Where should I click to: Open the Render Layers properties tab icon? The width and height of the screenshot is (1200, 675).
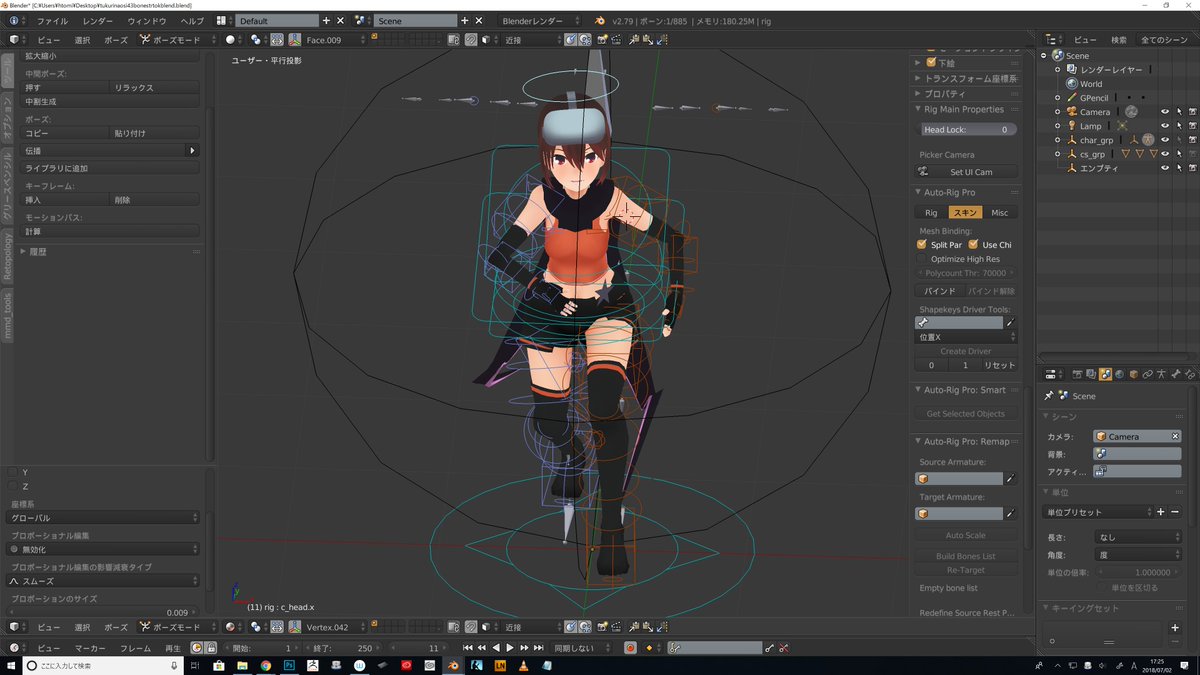pyautogui.click(x=1091, y=374)
